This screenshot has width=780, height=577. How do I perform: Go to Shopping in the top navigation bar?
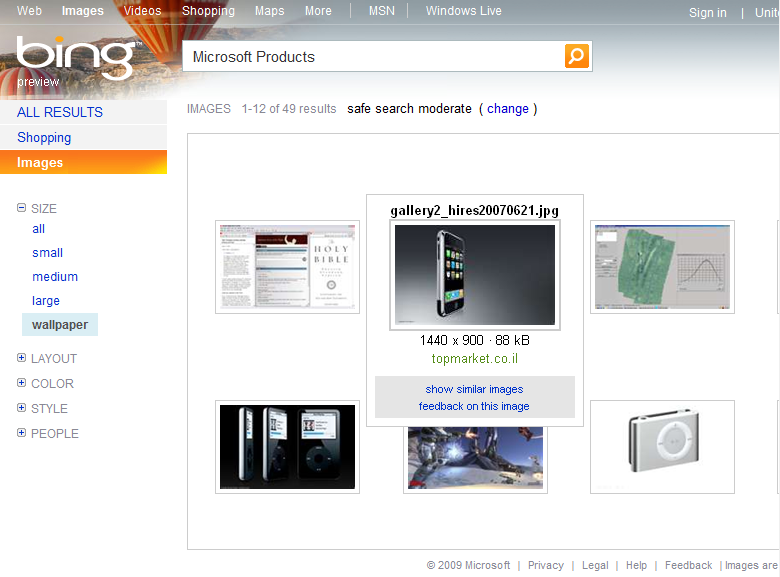point(208,10)
